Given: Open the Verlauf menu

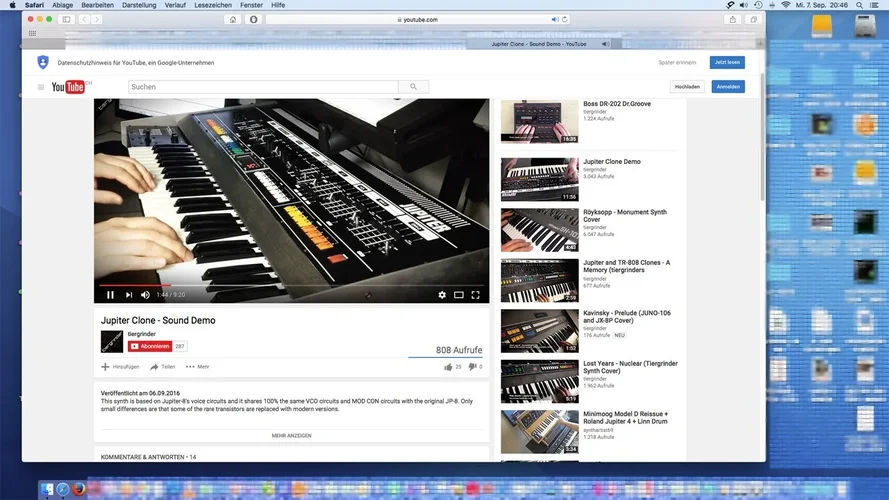Looking at the screenshot, I should click(x=175, y=5).
